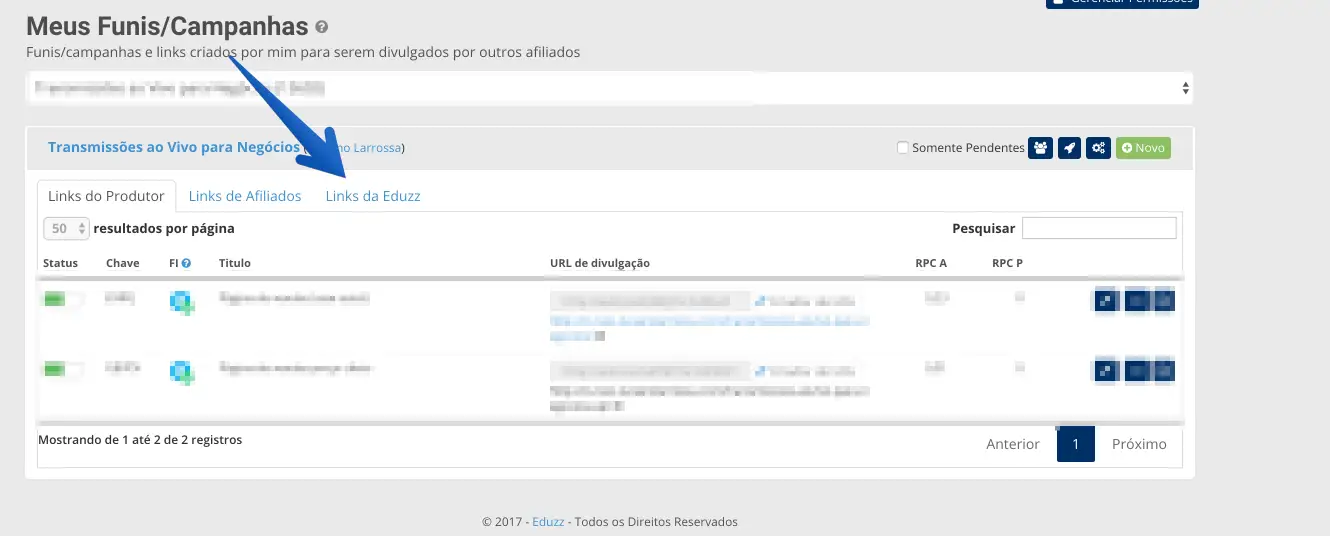Click the Gerenciar Permissões button at the top

1122,2
